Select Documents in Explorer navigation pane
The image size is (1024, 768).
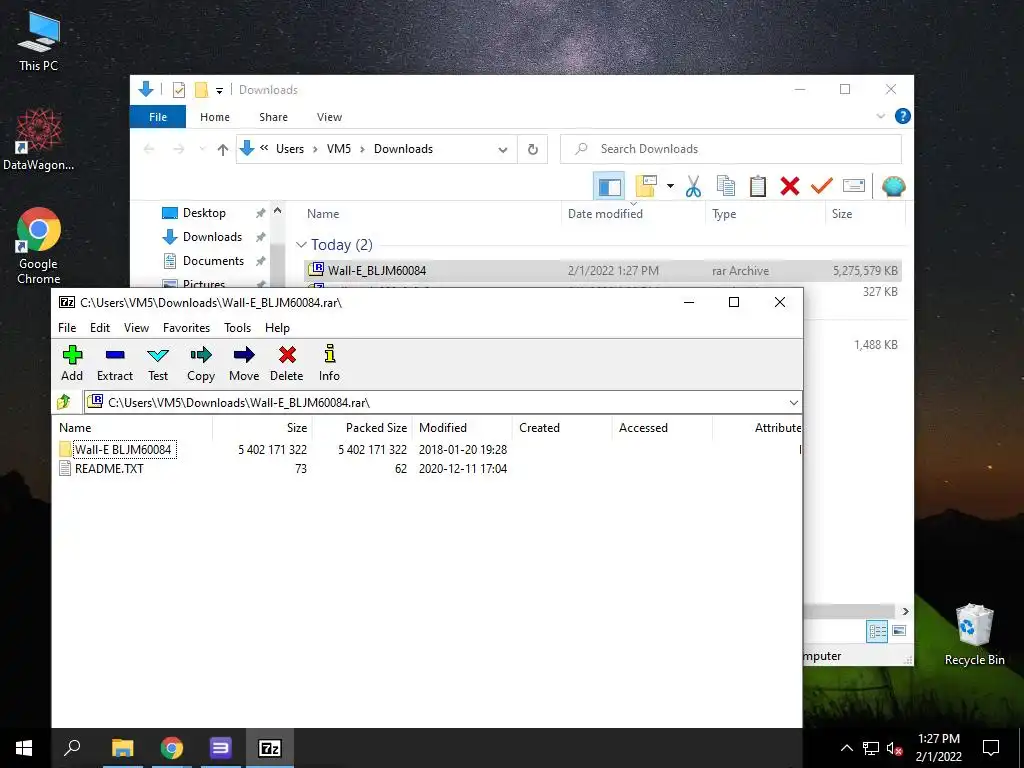coord(213,261)
